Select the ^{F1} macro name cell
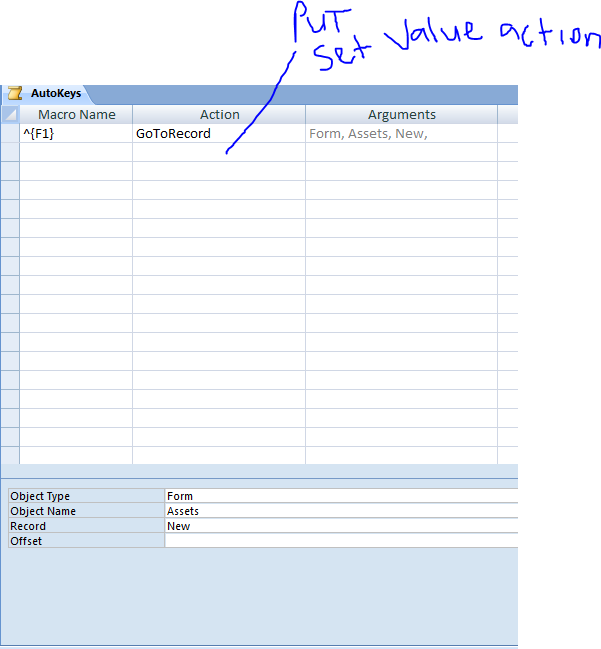Viewport: 601px width, 649px height. tap(76, 133)
